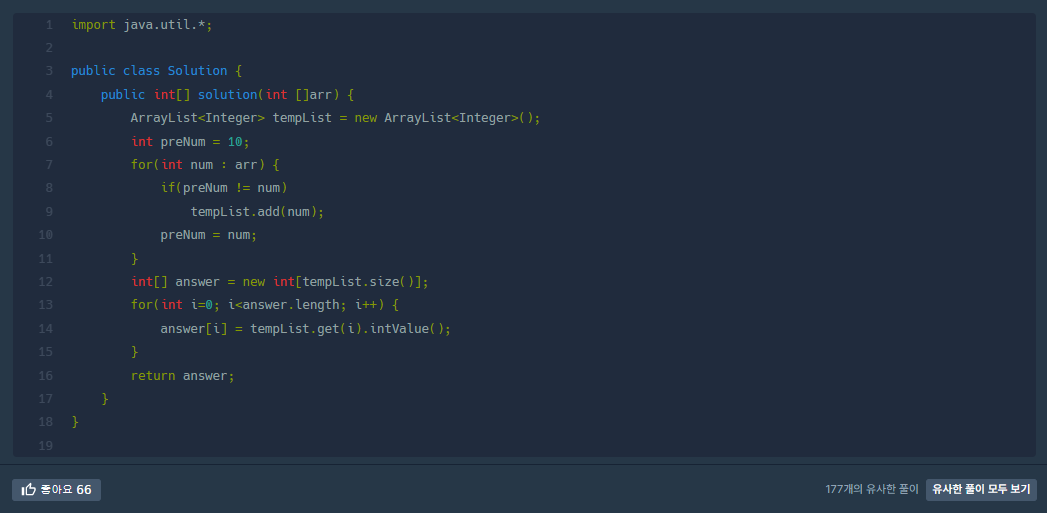Viewport: 1047px width, 513px height.
Task: Click line number 11 in gutter
Action: coord(45,259)
